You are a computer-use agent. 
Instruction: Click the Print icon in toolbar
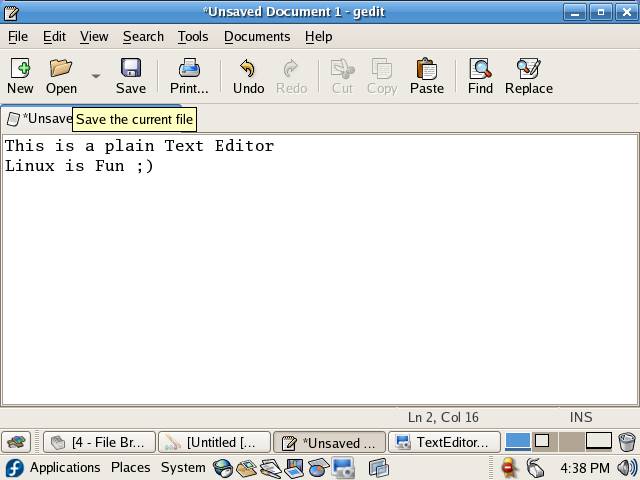tap(189, 68)
